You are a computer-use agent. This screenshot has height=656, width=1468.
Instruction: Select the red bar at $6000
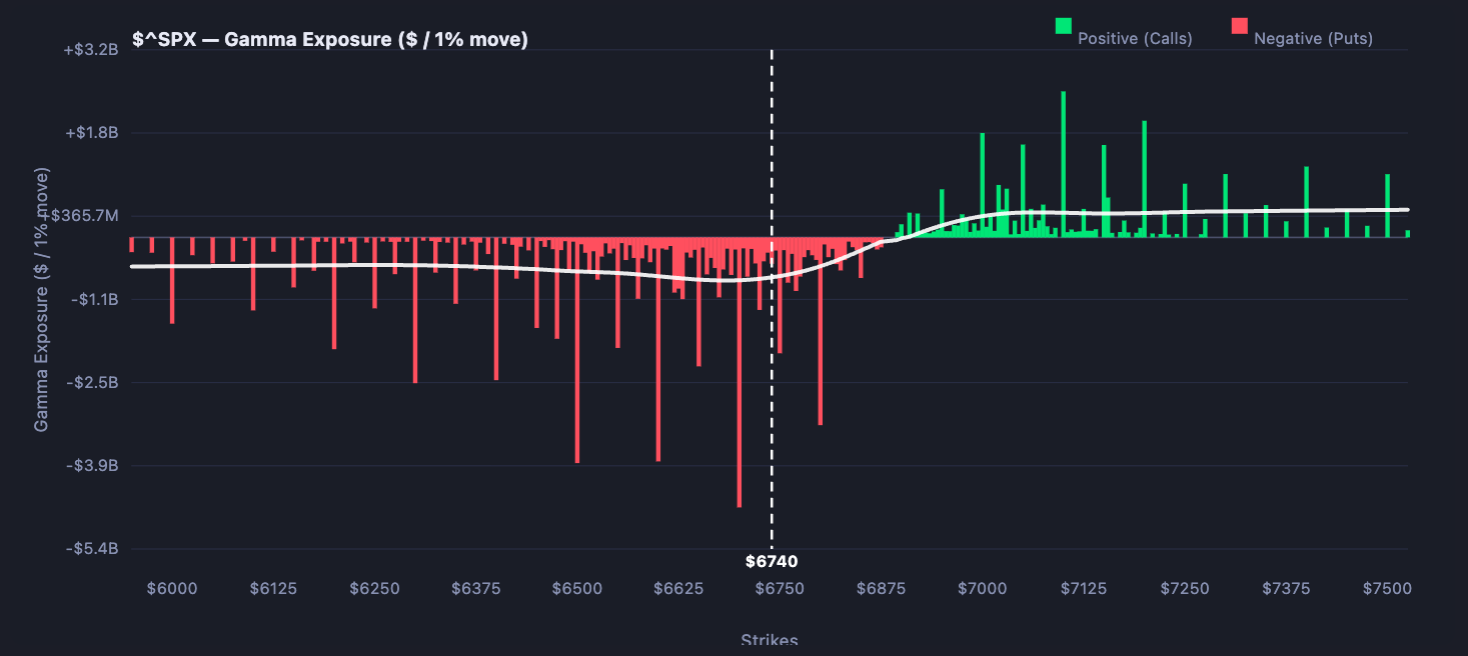pyautogui.click(x=172, y=280)
